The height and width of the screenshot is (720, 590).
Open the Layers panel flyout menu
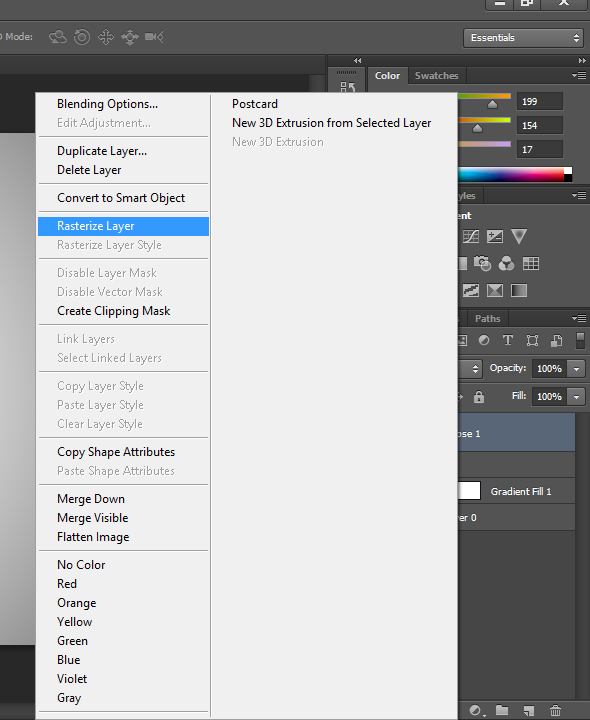coord(579,318)
